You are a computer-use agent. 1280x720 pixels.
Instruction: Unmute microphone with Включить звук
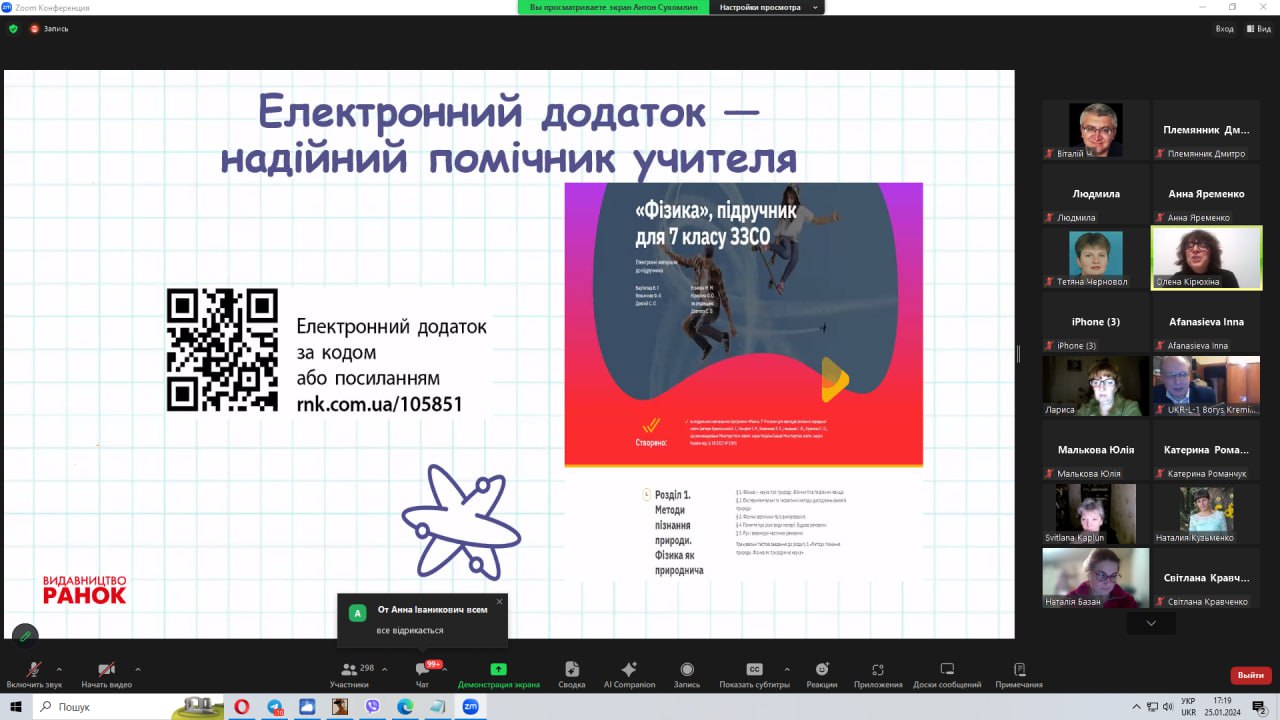[x=34, y=670]
